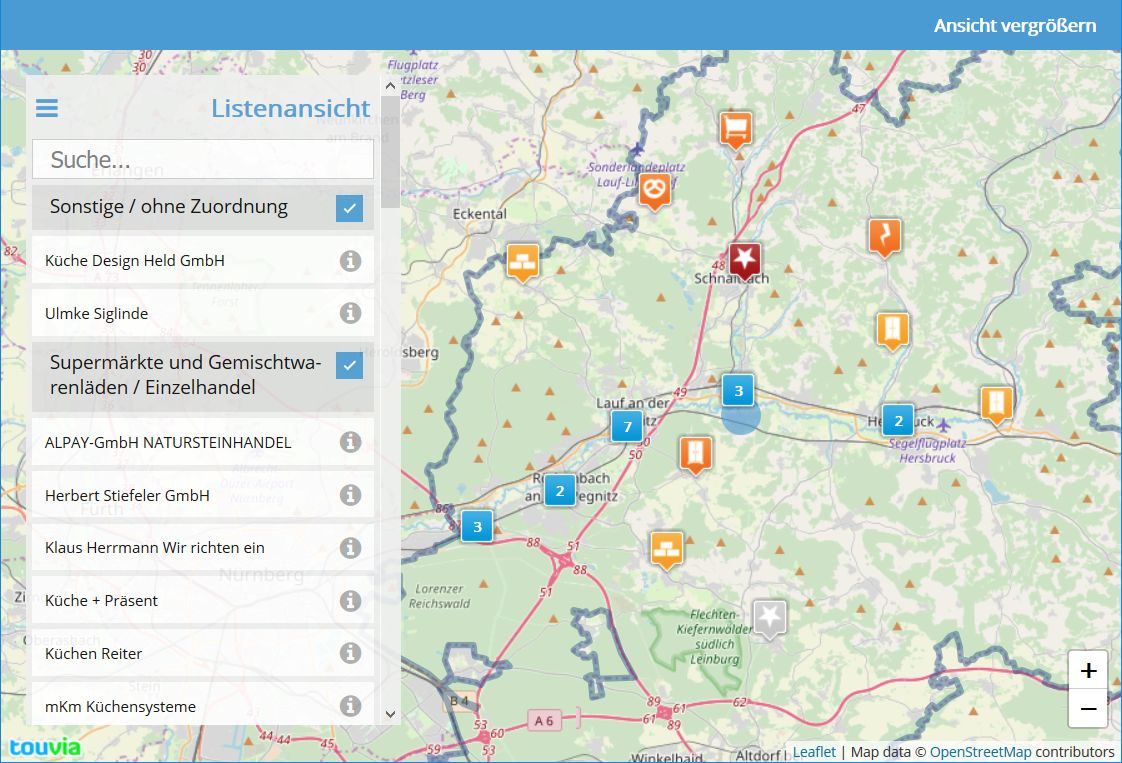Viewport: 1122px width, 763px height.
Task: Open the Listenansicht view
Action: 291,108
